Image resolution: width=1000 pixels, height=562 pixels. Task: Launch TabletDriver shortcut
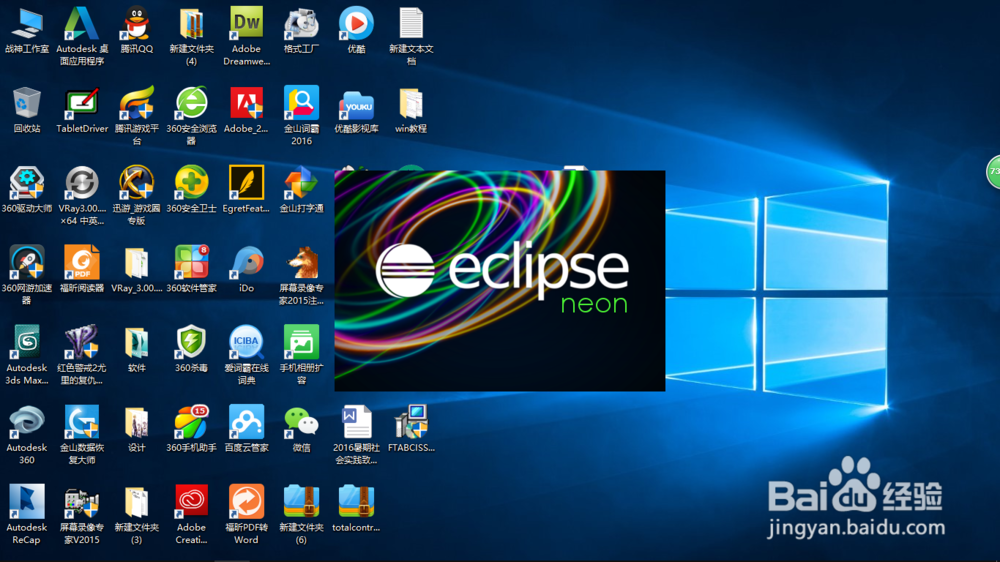[82, 103]
